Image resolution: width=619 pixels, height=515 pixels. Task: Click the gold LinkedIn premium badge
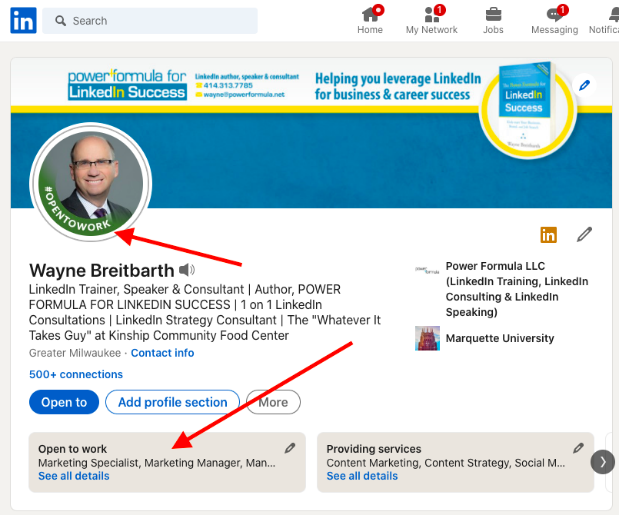(548, 235)
